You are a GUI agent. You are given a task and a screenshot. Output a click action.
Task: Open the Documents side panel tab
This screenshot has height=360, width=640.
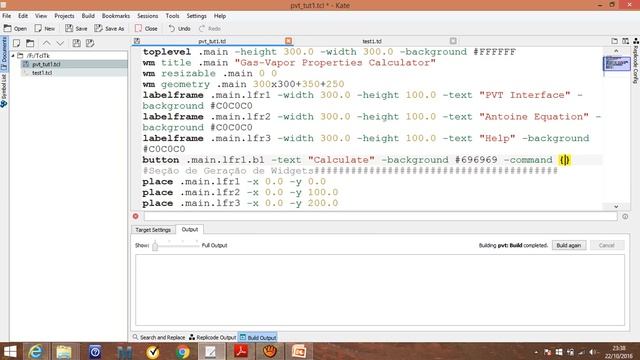(4, 53)
